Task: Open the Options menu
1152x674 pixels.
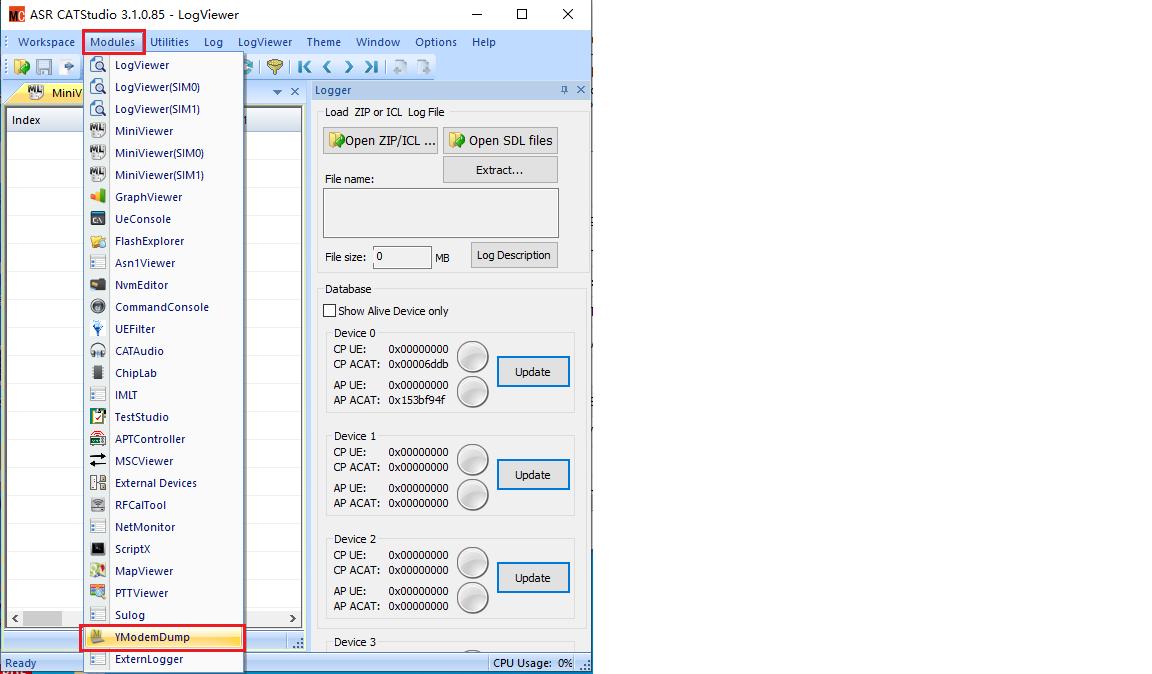Action: click(436, 42)
